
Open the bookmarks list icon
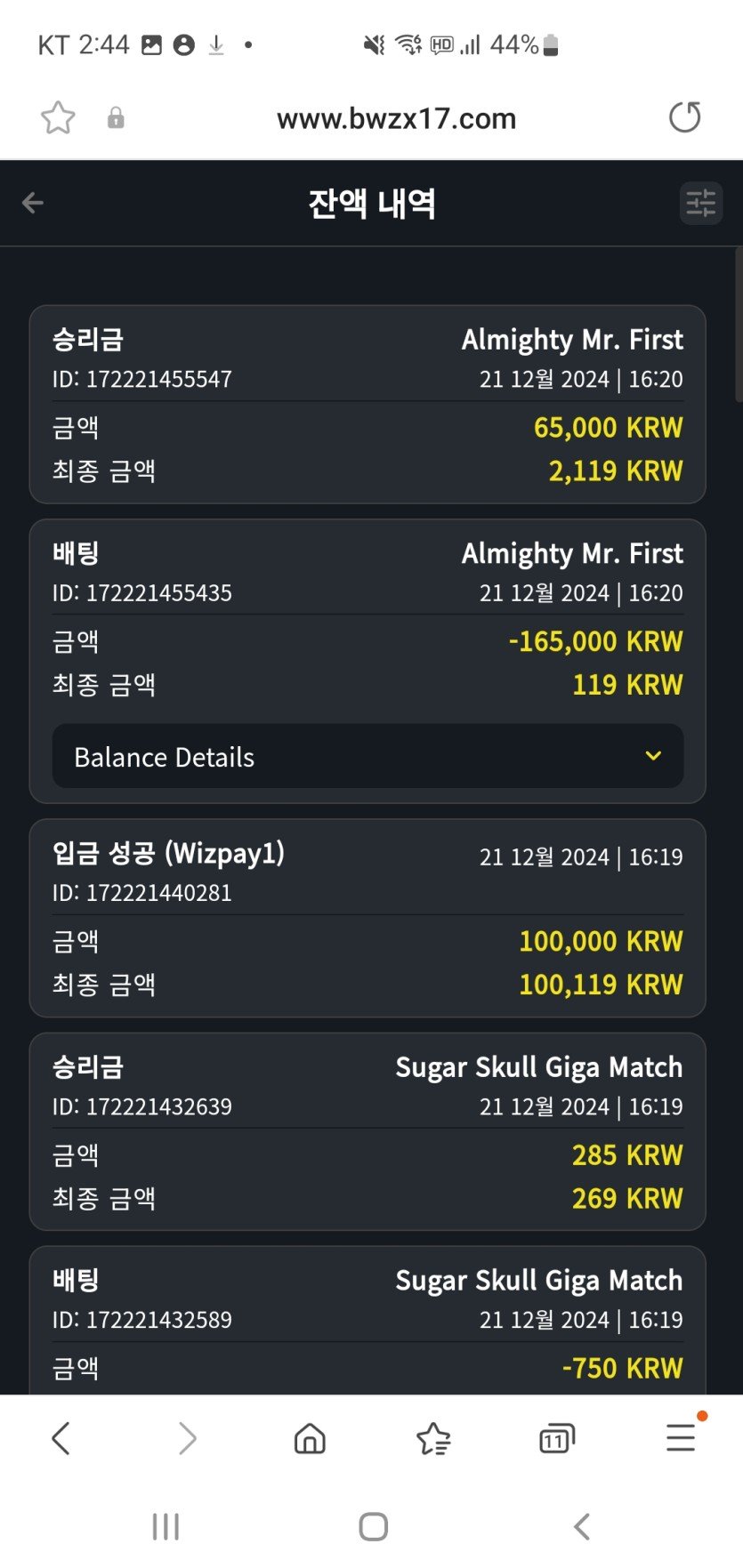click(433, 1438)
